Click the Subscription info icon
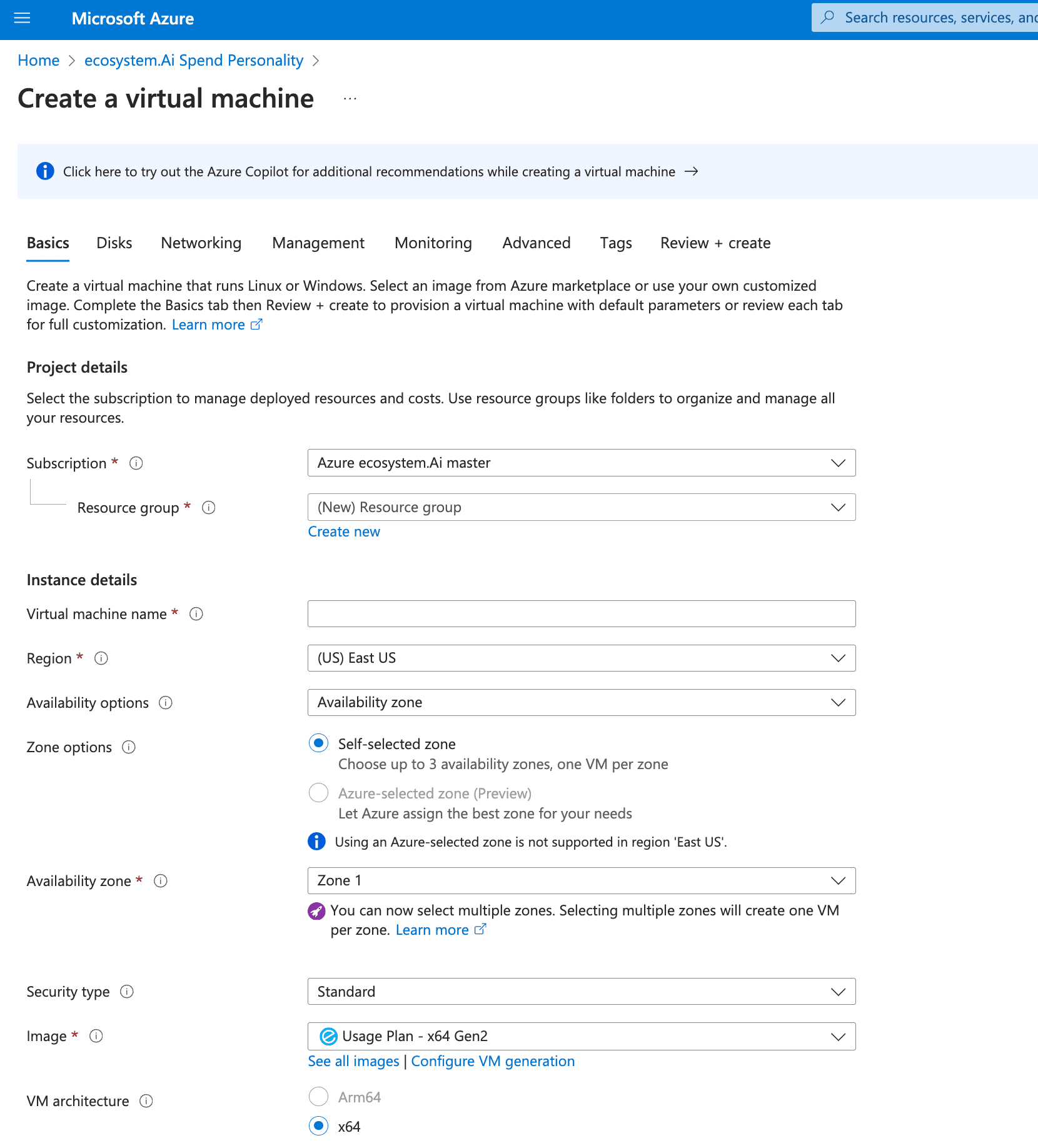 [x=136, y=463]
